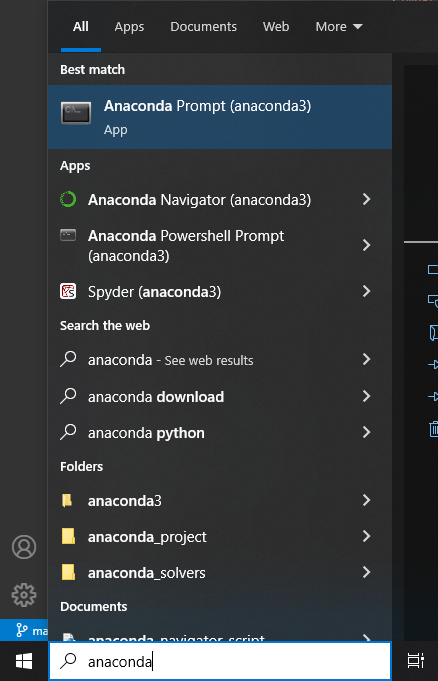
Task: Open Anaconda Prompt best match result
Action: coord(219,117)
